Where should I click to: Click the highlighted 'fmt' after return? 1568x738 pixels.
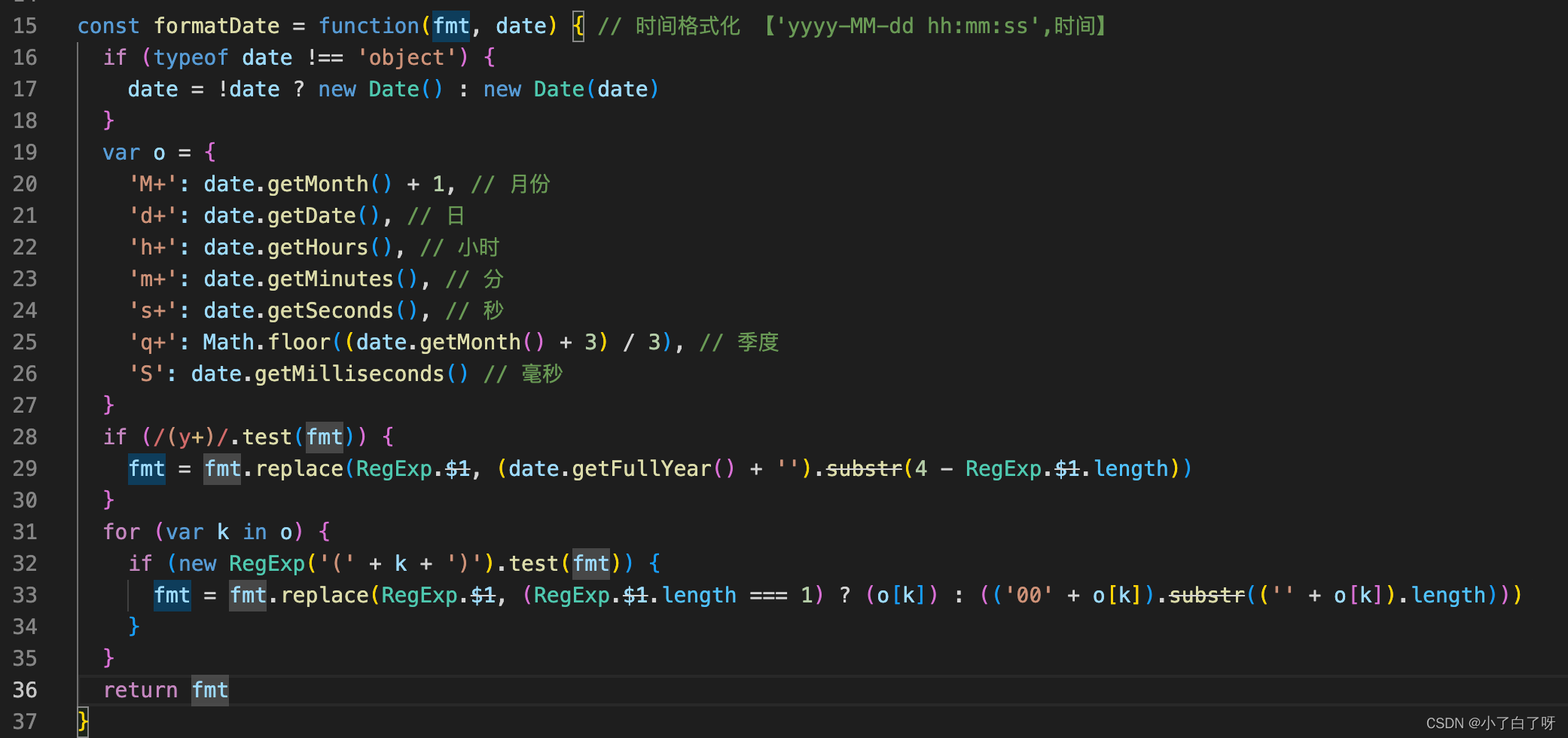(x=210, y=690)
